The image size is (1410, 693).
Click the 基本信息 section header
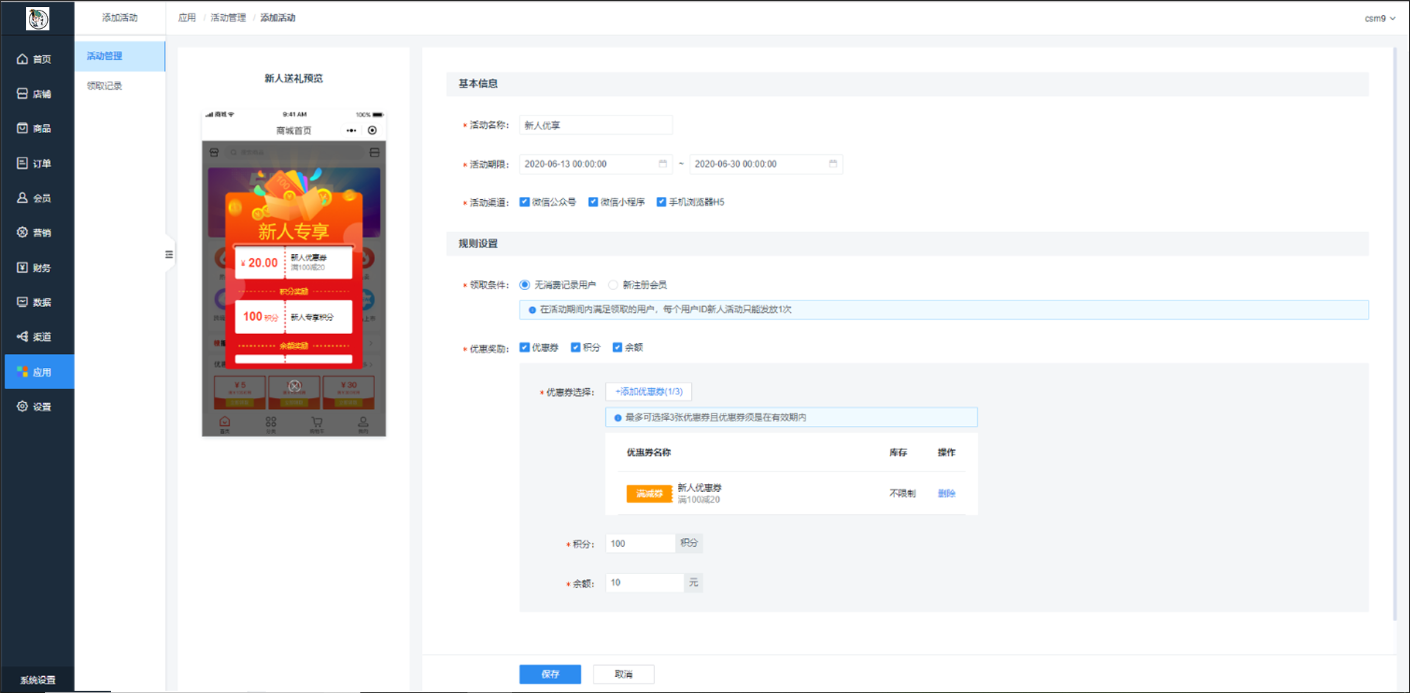click(478, 84)
